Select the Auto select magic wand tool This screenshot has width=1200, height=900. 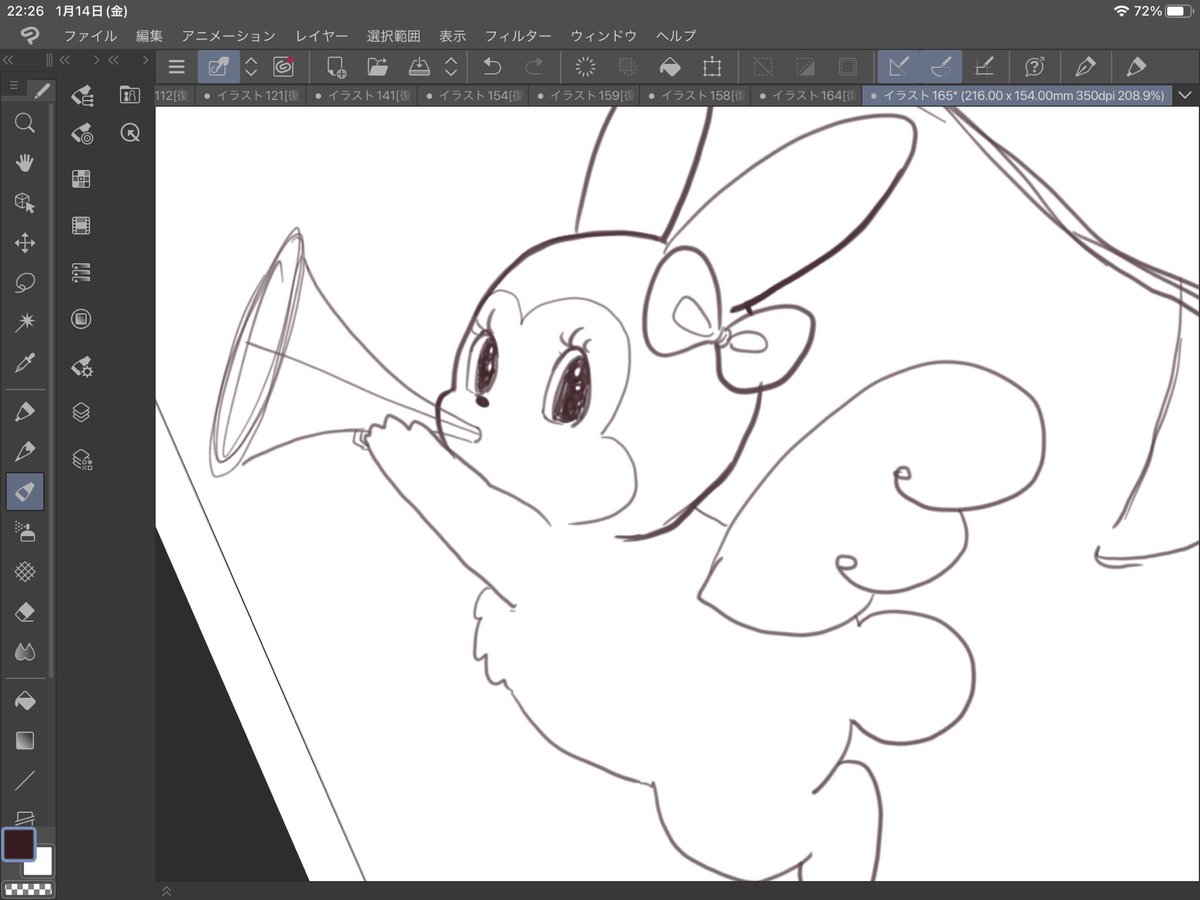pos(25,323)
